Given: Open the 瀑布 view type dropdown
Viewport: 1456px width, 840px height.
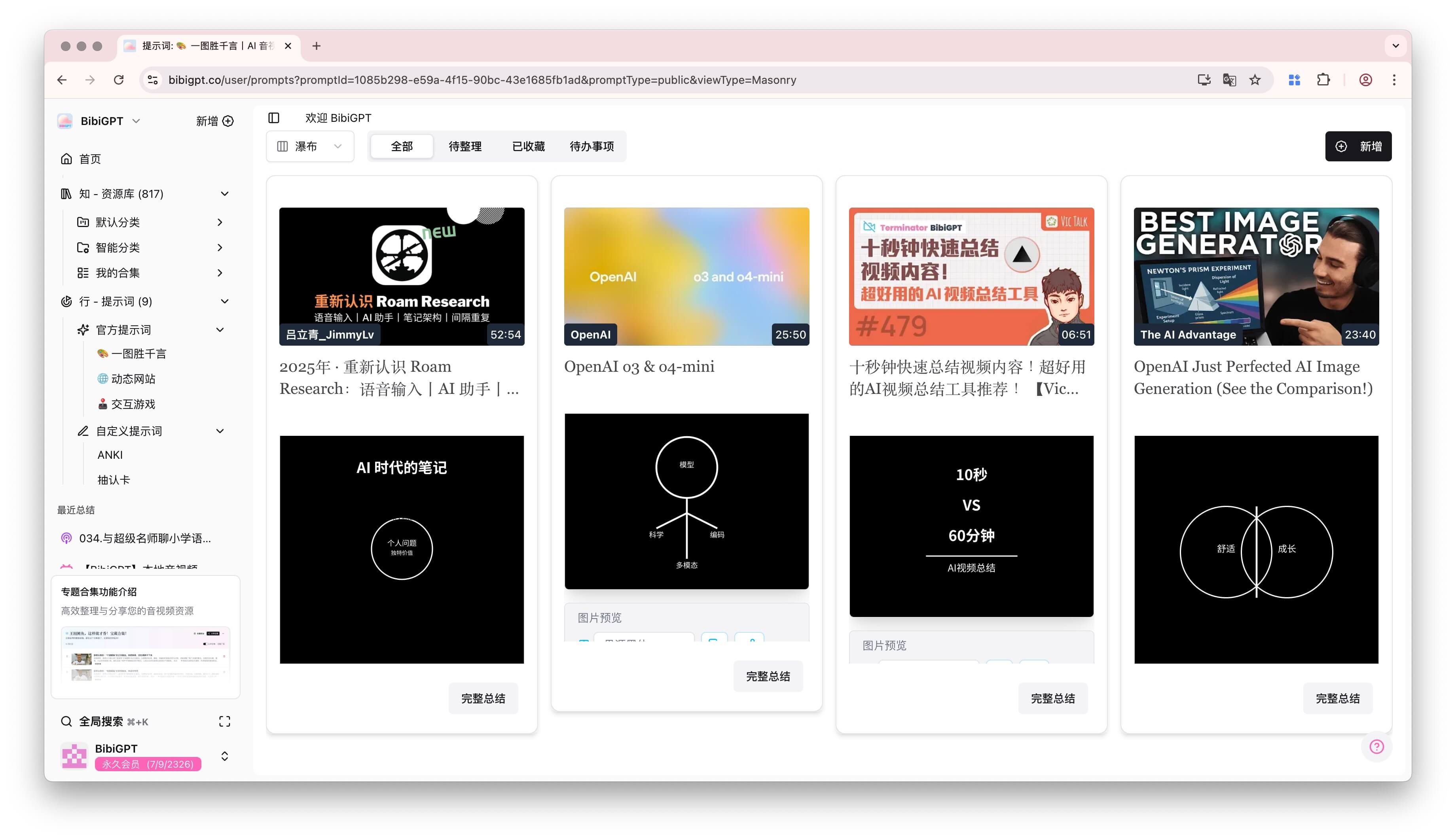Looking at the screenshot, I should click(x=310, y=147).
